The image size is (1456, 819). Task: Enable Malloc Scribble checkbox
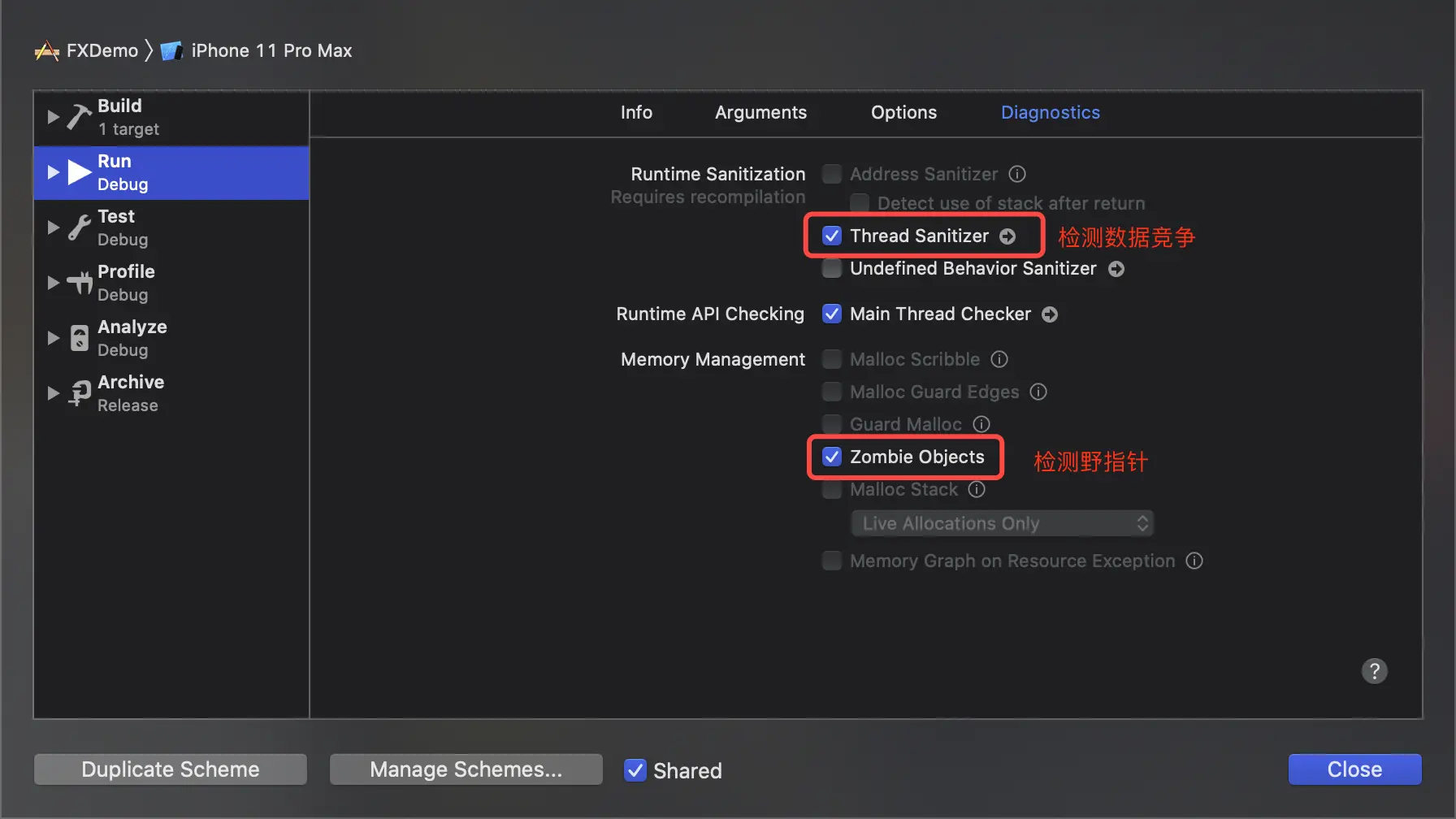832,359
